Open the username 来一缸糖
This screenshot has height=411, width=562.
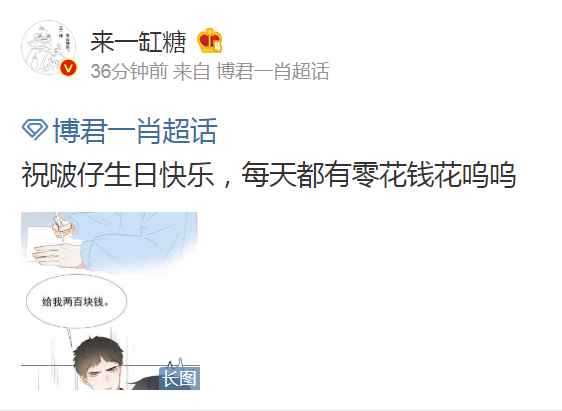tap(138, 42)
